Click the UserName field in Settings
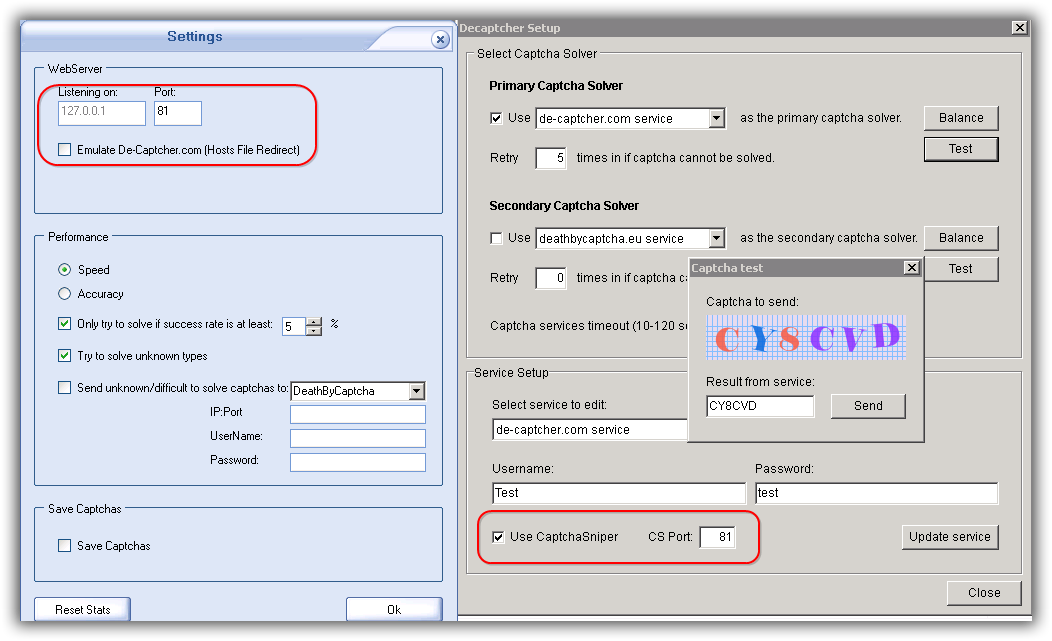Viewport: 1052px width, 641px height. click(x=358, y=438)
